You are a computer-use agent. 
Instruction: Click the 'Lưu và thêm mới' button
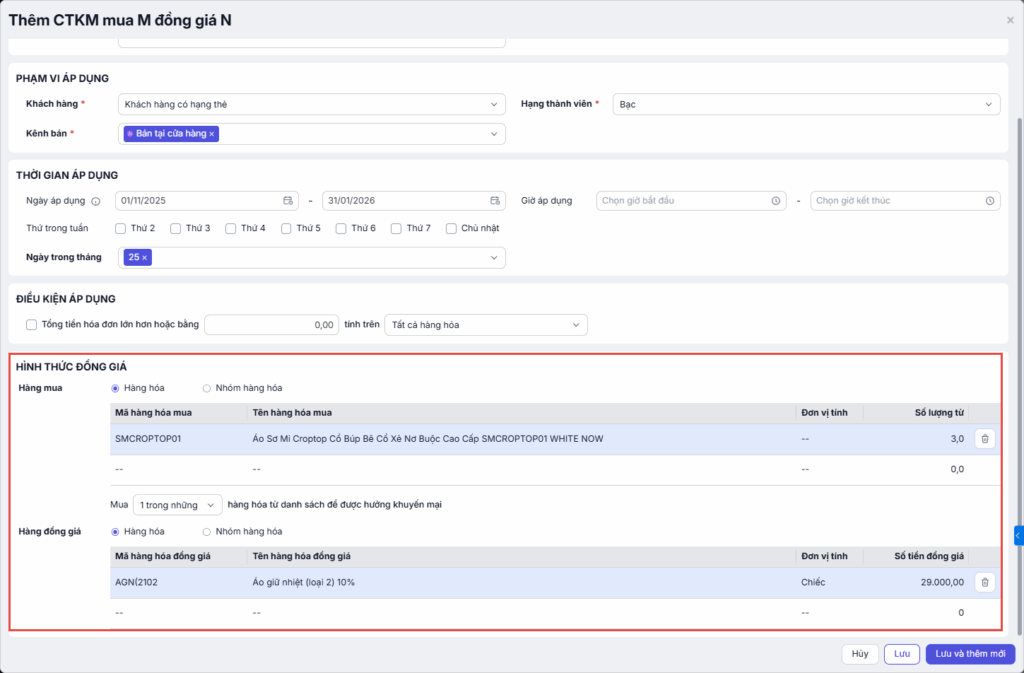[970, 654]
